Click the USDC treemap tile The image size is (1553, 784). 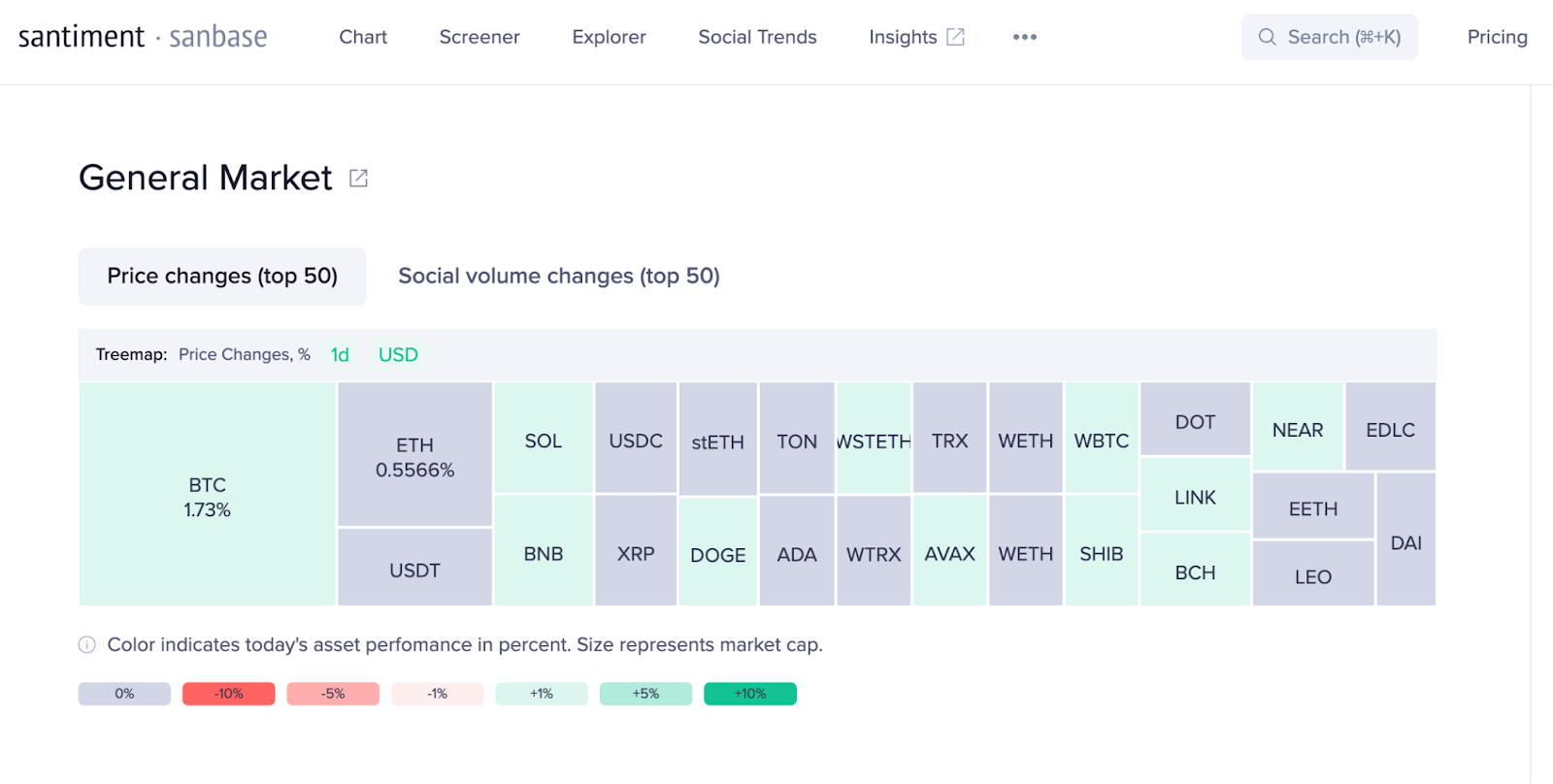pyautogui.click(x=636, y=438)
